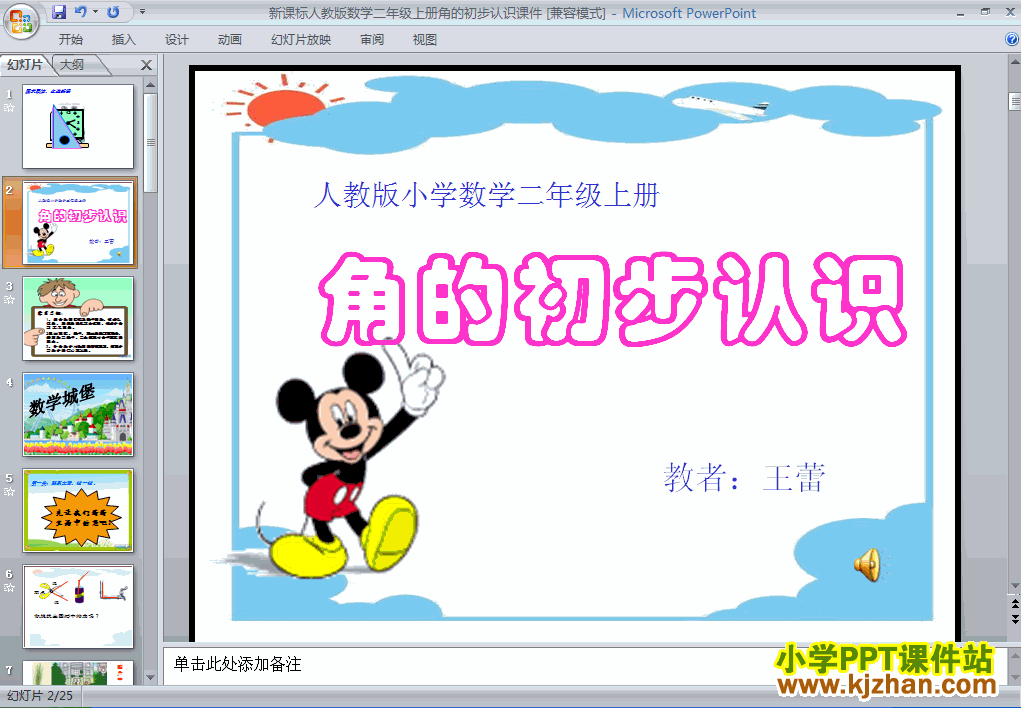Image resolution: width=1021 pixels, height=708 pixels.
Task: Click the main editor scroll up arrow
Action: tap(1014, 63)
